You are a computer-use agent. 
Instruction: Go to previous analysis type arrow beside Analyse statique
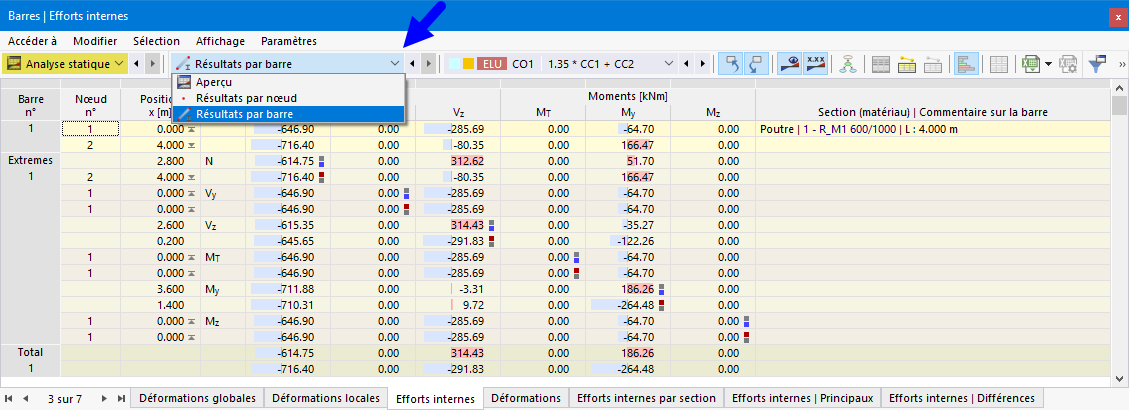(136, 63)
